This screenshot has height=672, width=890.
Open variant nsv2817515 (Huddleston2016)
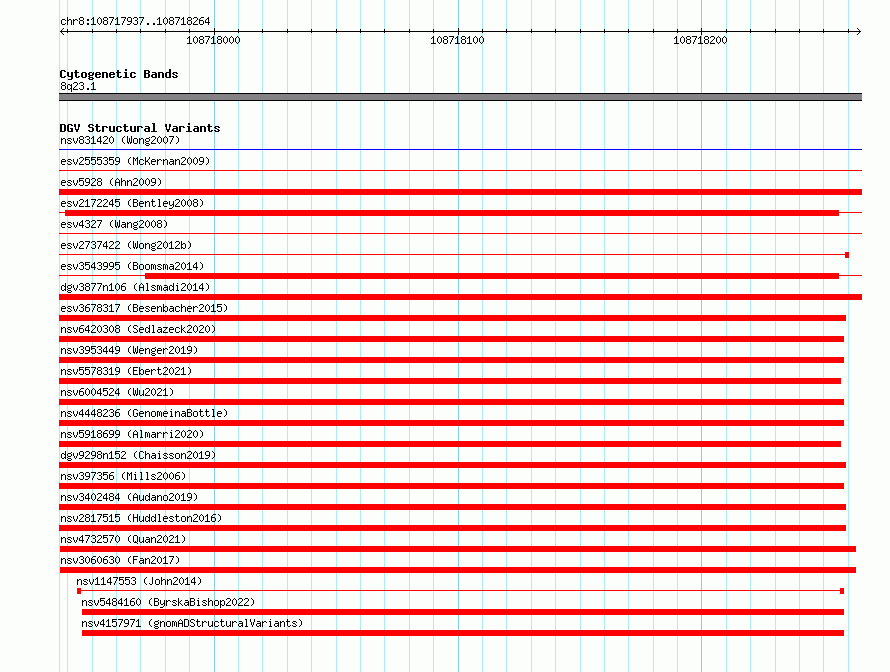(x=141, y=518)
